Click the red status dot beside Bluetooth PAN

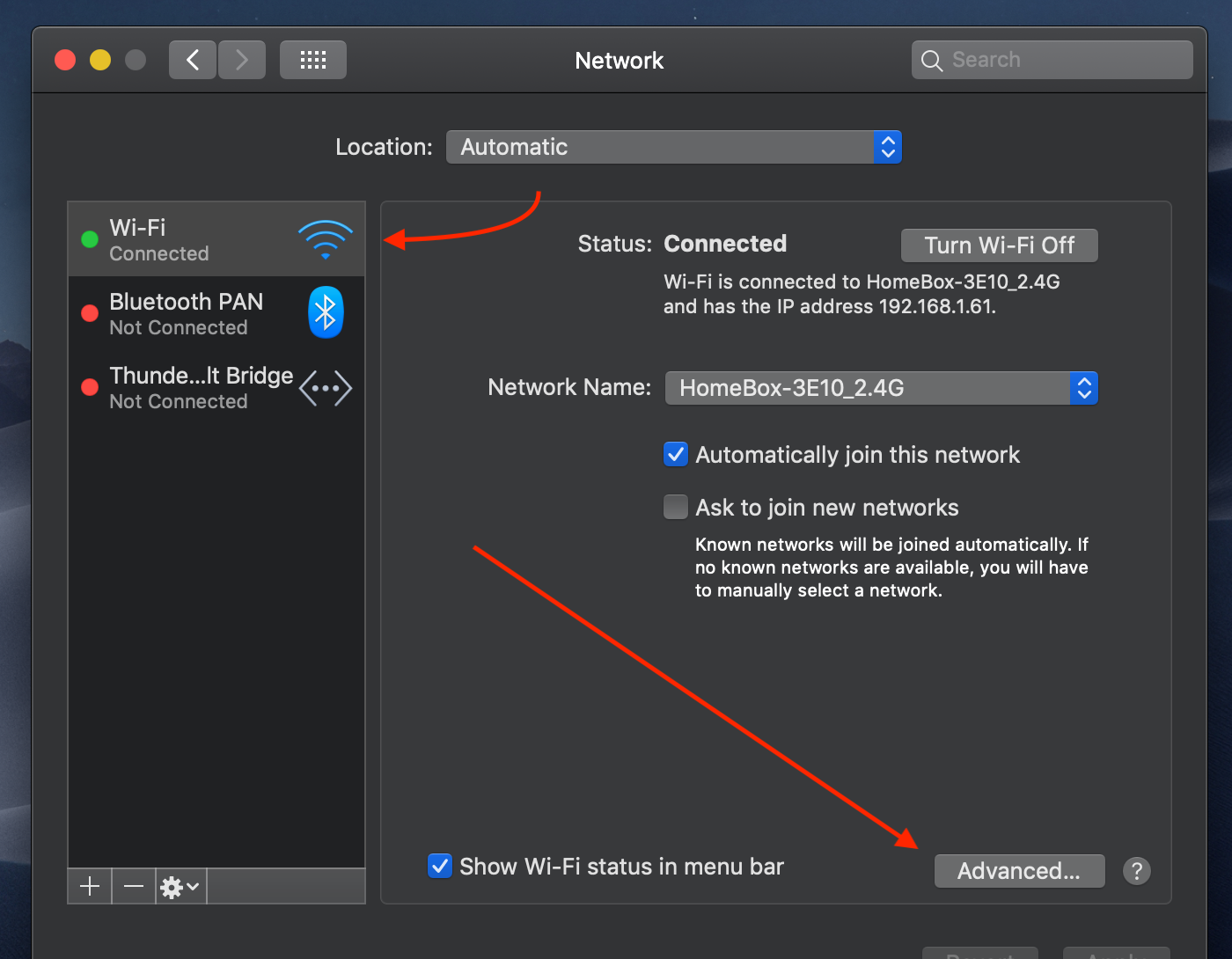[x=90, y=313]
